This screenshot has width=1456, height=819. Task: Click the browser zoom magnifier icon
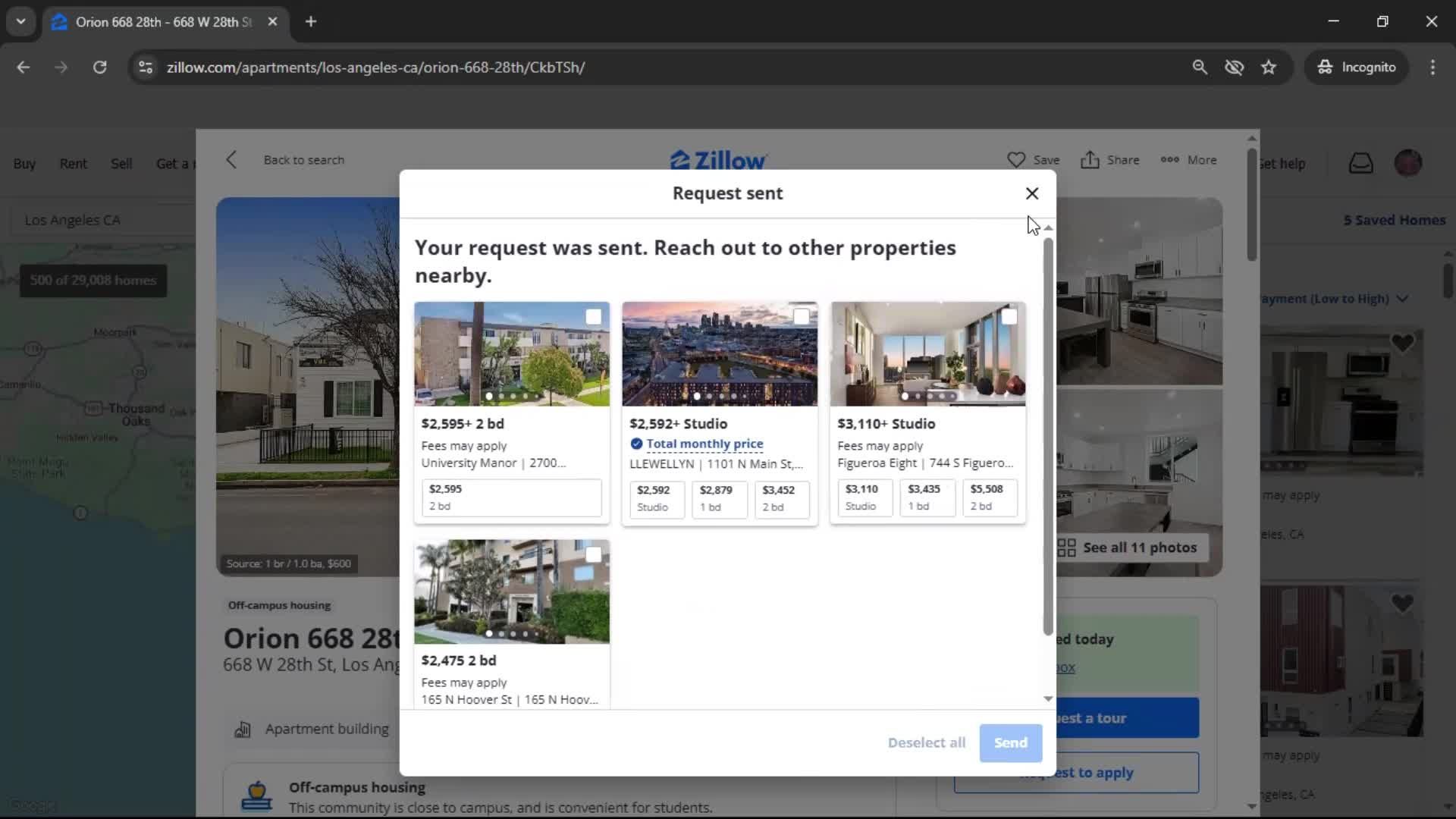pos(1199,67)
